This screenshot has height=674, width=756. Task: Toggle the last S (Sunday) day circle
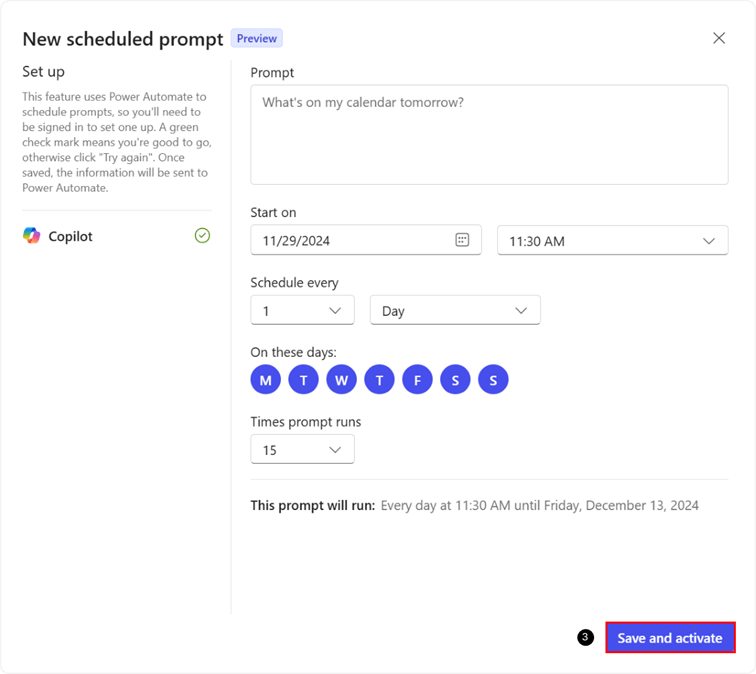point(494,380)
